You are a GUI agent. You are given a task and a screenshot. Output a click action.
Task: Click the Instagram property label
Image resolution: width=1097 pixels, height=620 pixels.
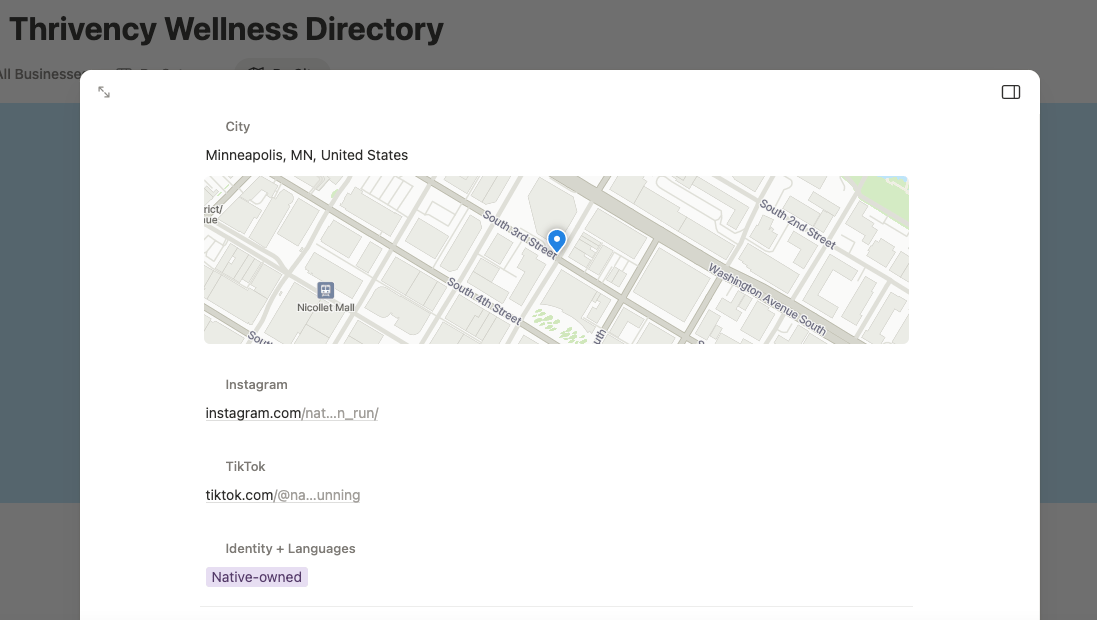tap(256, 385)
